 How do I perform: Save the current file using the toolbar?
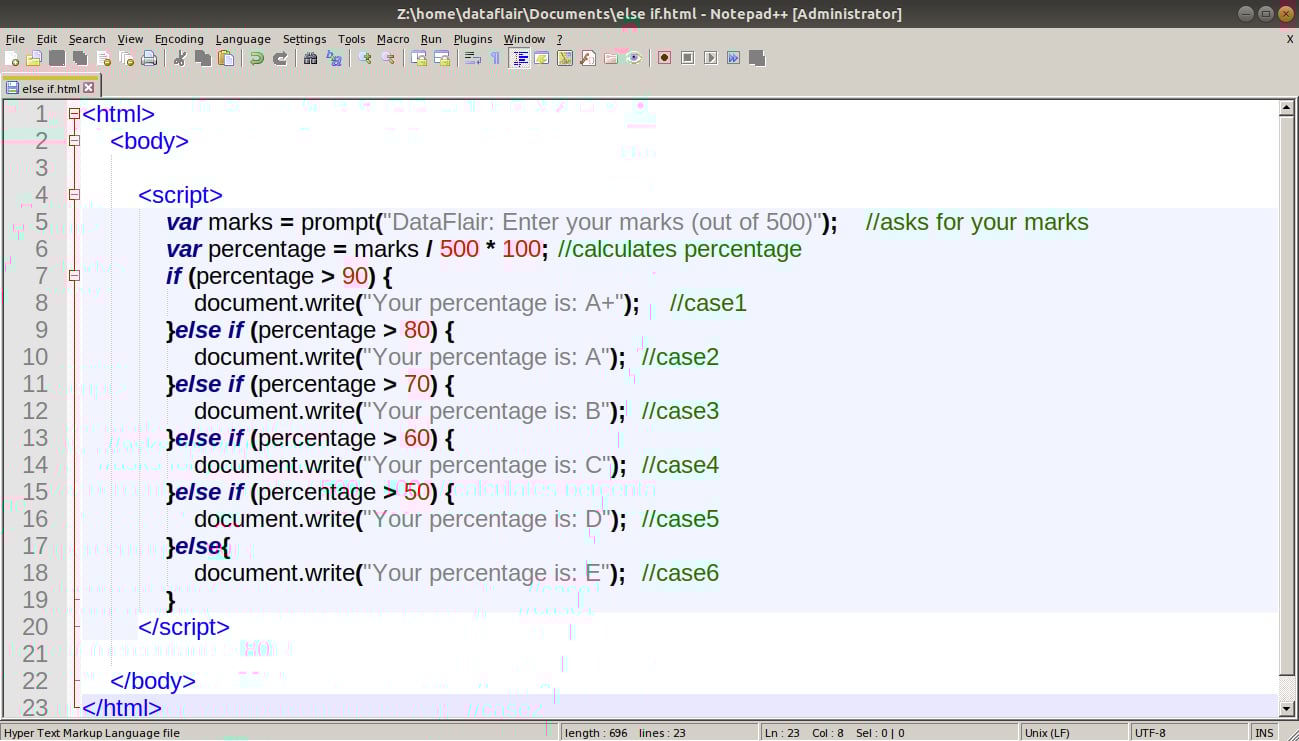point(57,58)
